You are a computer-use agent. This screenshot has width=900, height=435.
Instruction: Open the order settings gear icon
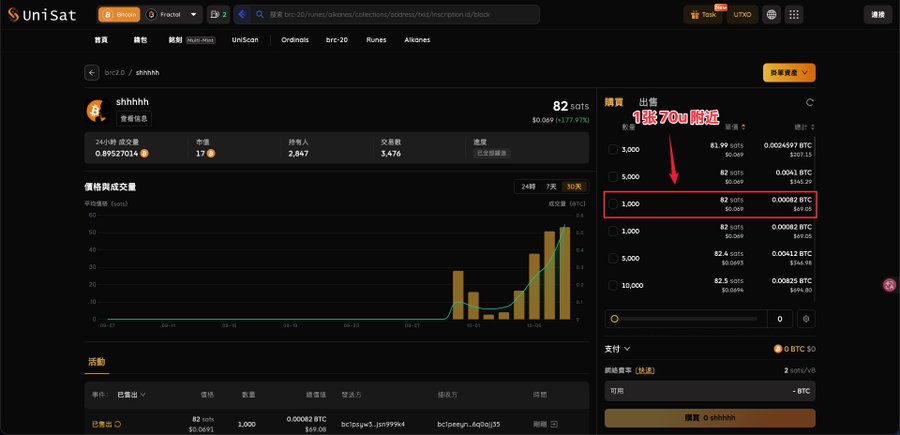[x=806, y=319]
